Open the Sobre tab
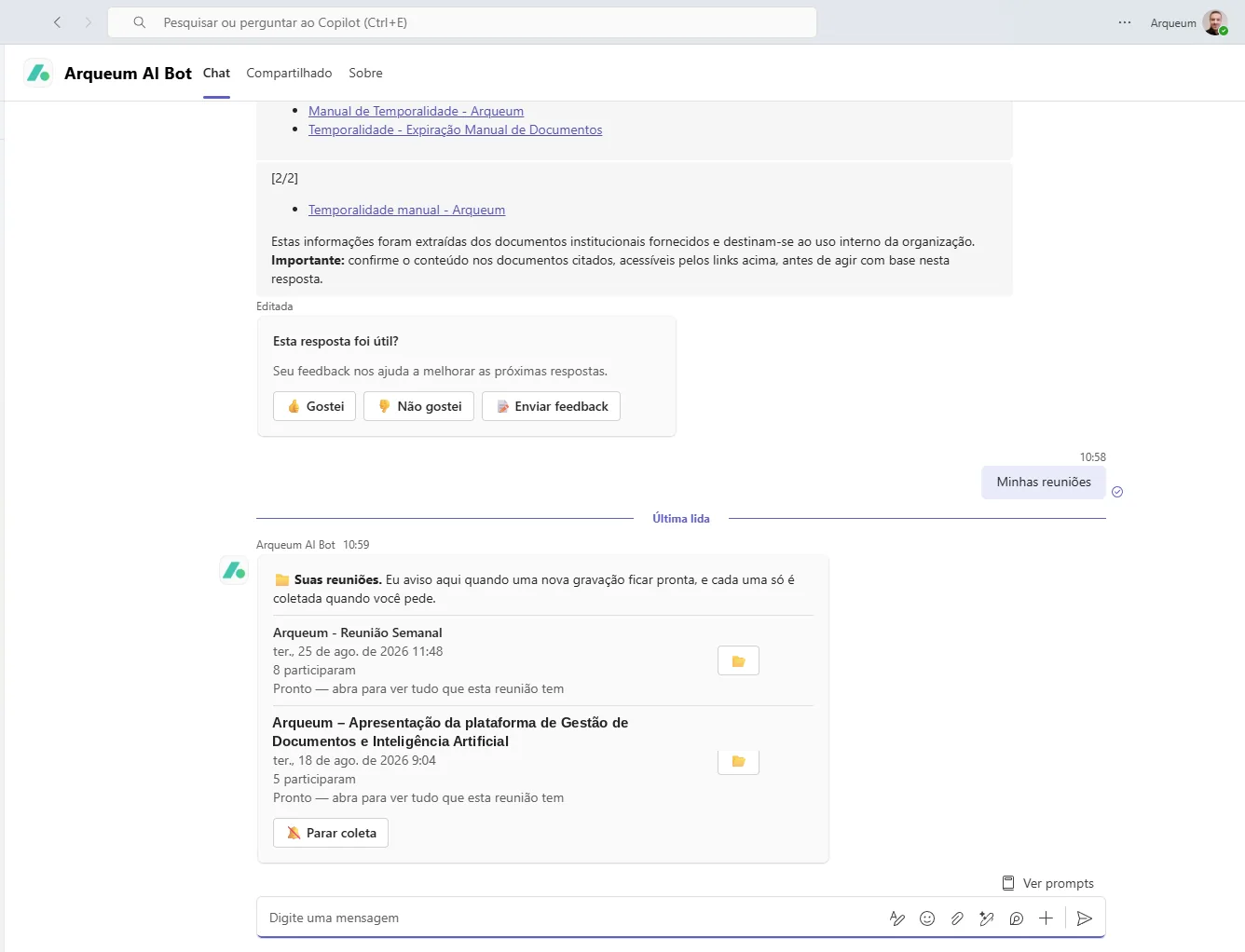The image size is (1245, 952). click(x=365, y=73)
